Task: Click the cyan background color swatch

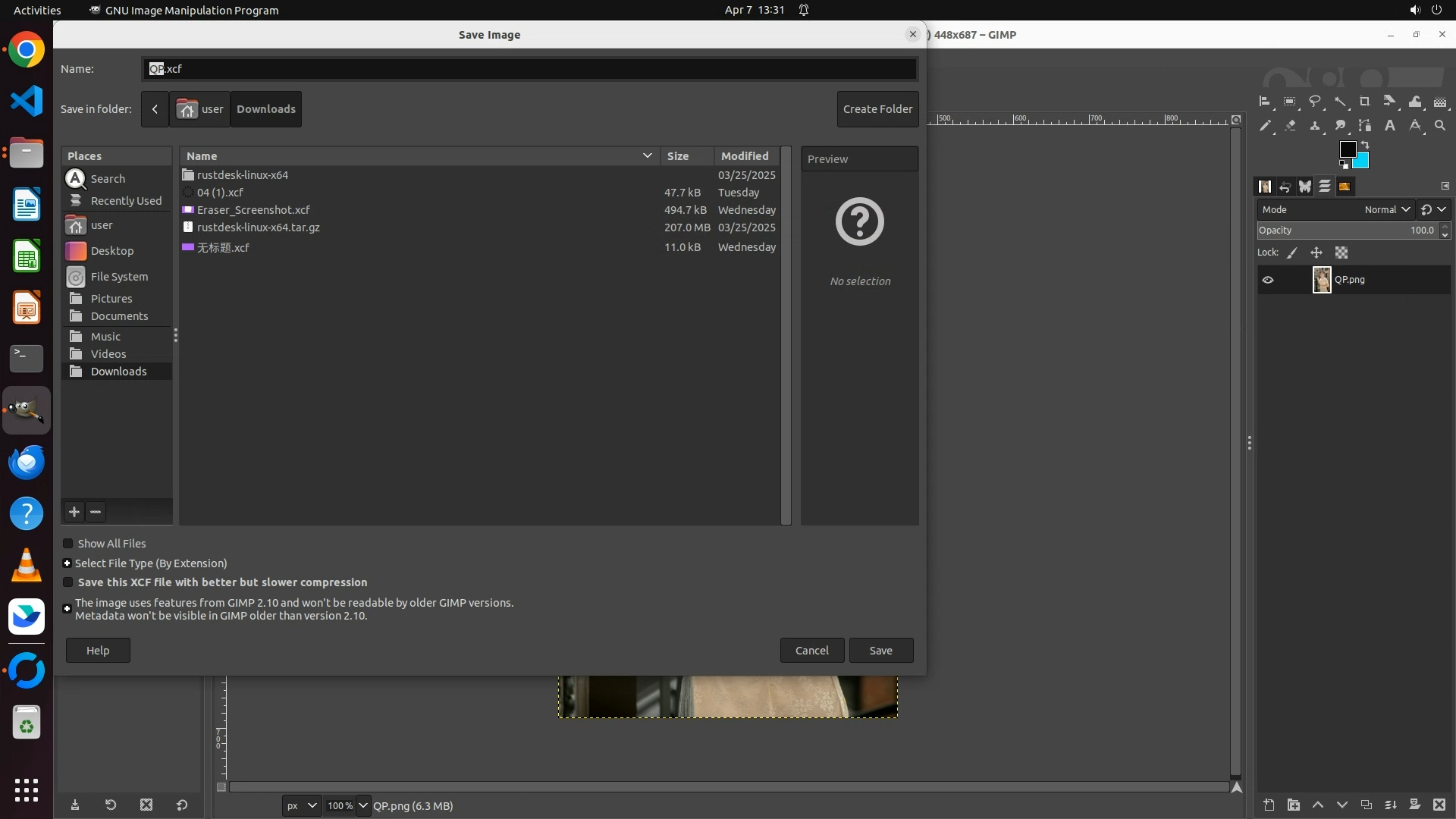Action: pyautogui.click(x=1362, y=162)
